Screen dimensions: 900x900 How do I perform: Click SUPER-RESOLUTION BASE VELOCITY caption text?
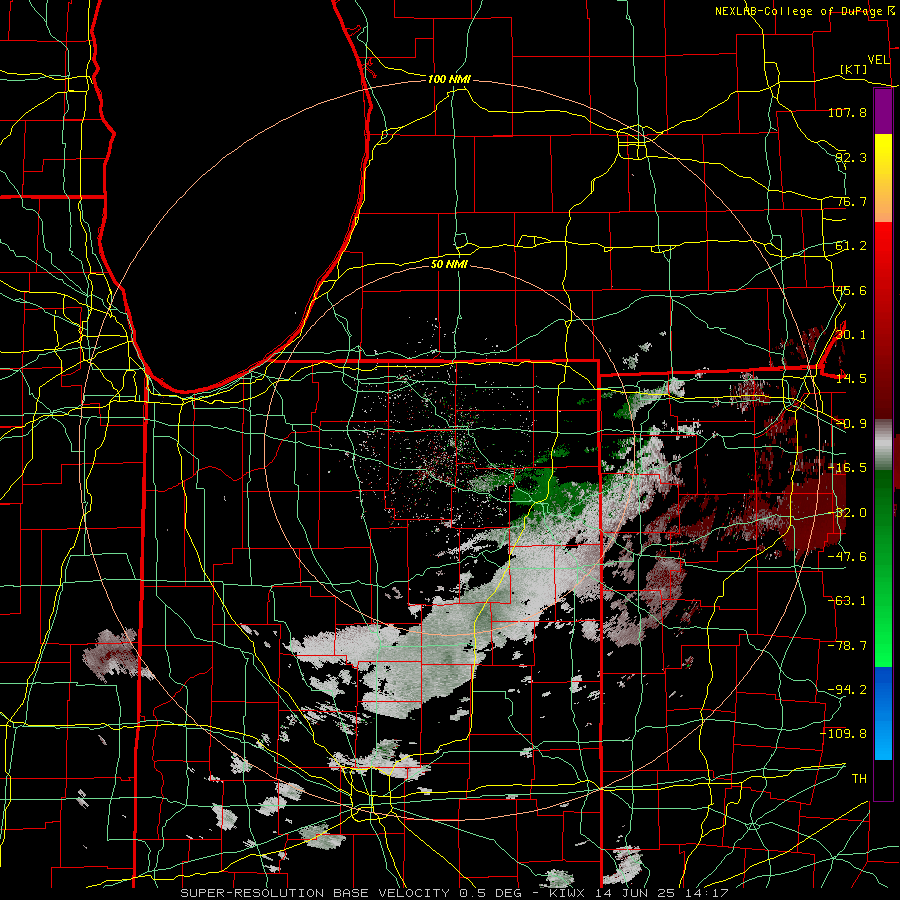316,893
